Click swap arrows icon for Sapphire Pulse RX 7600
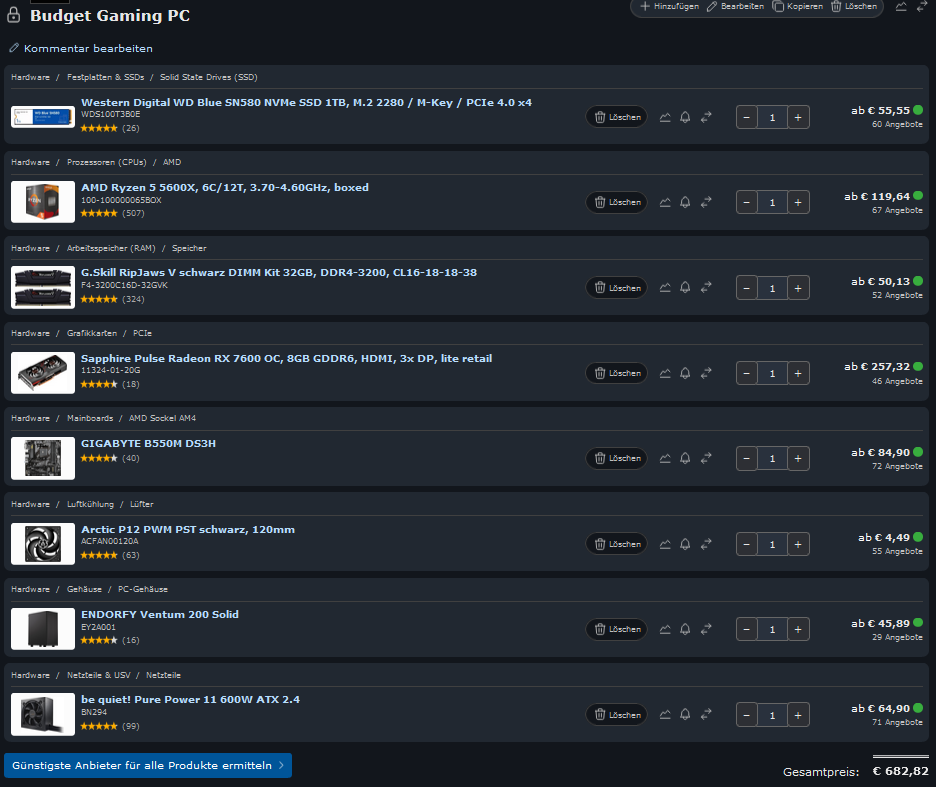This screenshot has width=936, height=787. click(x=706, y=373)
